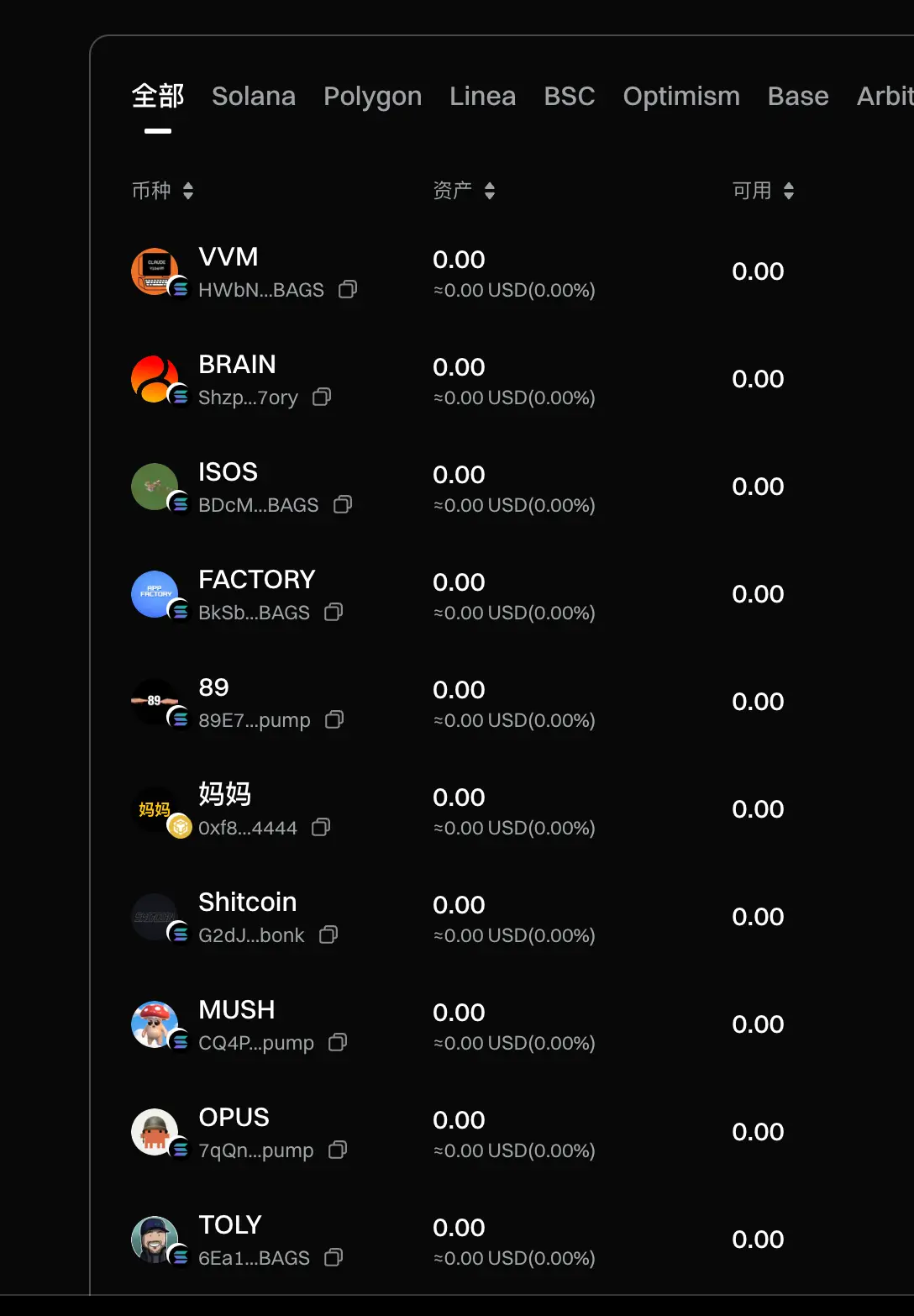Sort the list by 可用 column

click(x=763, y=191)
